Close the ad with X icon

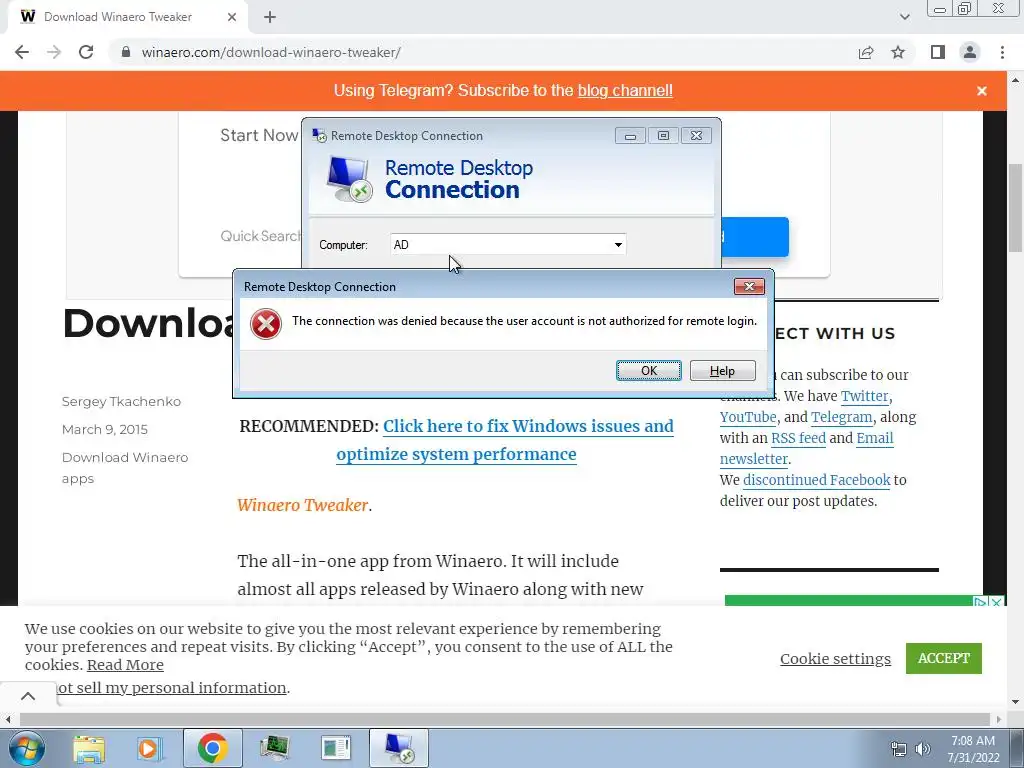(x=997, y=602)
